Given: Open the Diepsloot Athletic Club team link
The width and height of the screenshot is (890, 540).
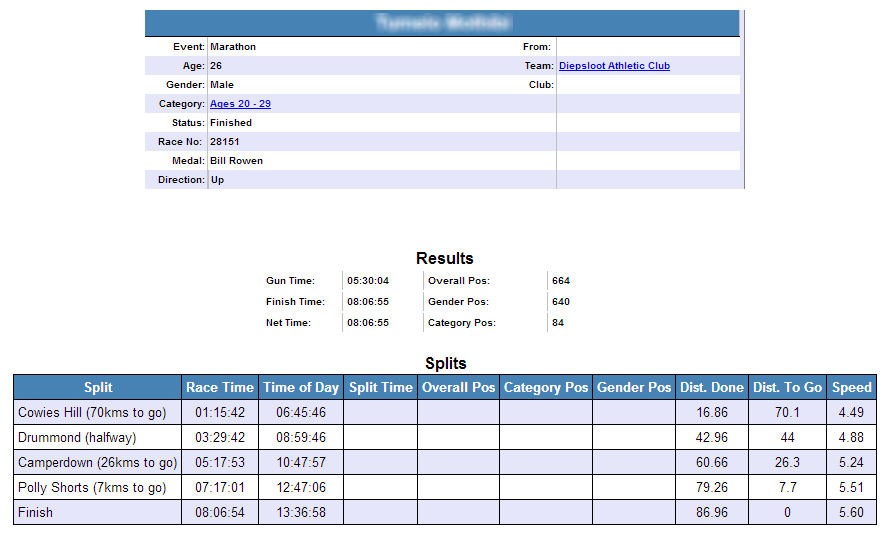Looking at the screenshot, I should [614, 66].
